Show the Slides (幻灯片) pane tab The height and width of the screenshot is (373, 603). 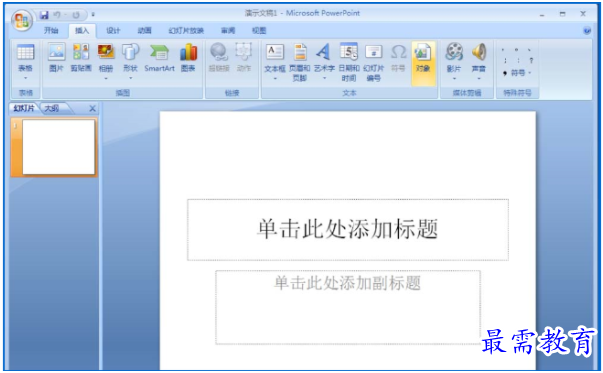24,108
